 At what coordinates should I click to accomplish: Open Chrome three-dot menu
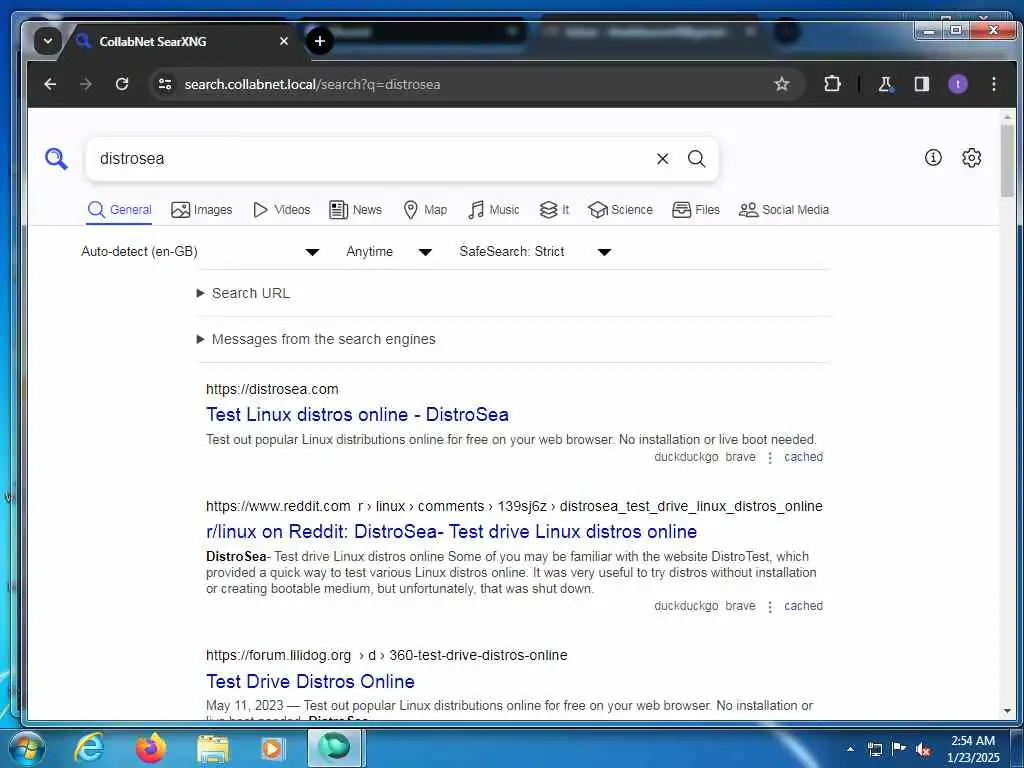tap(993, 84)
